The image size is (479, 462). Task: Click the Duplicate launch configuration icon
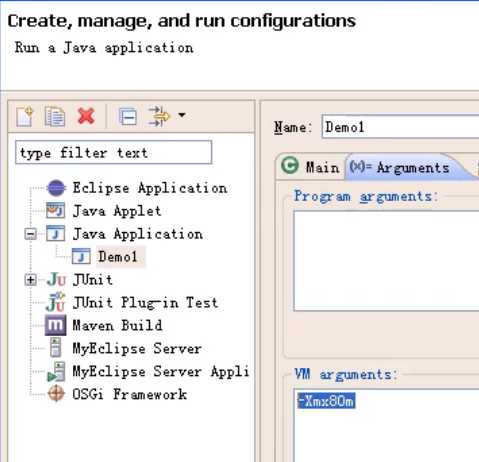(55, 116)
